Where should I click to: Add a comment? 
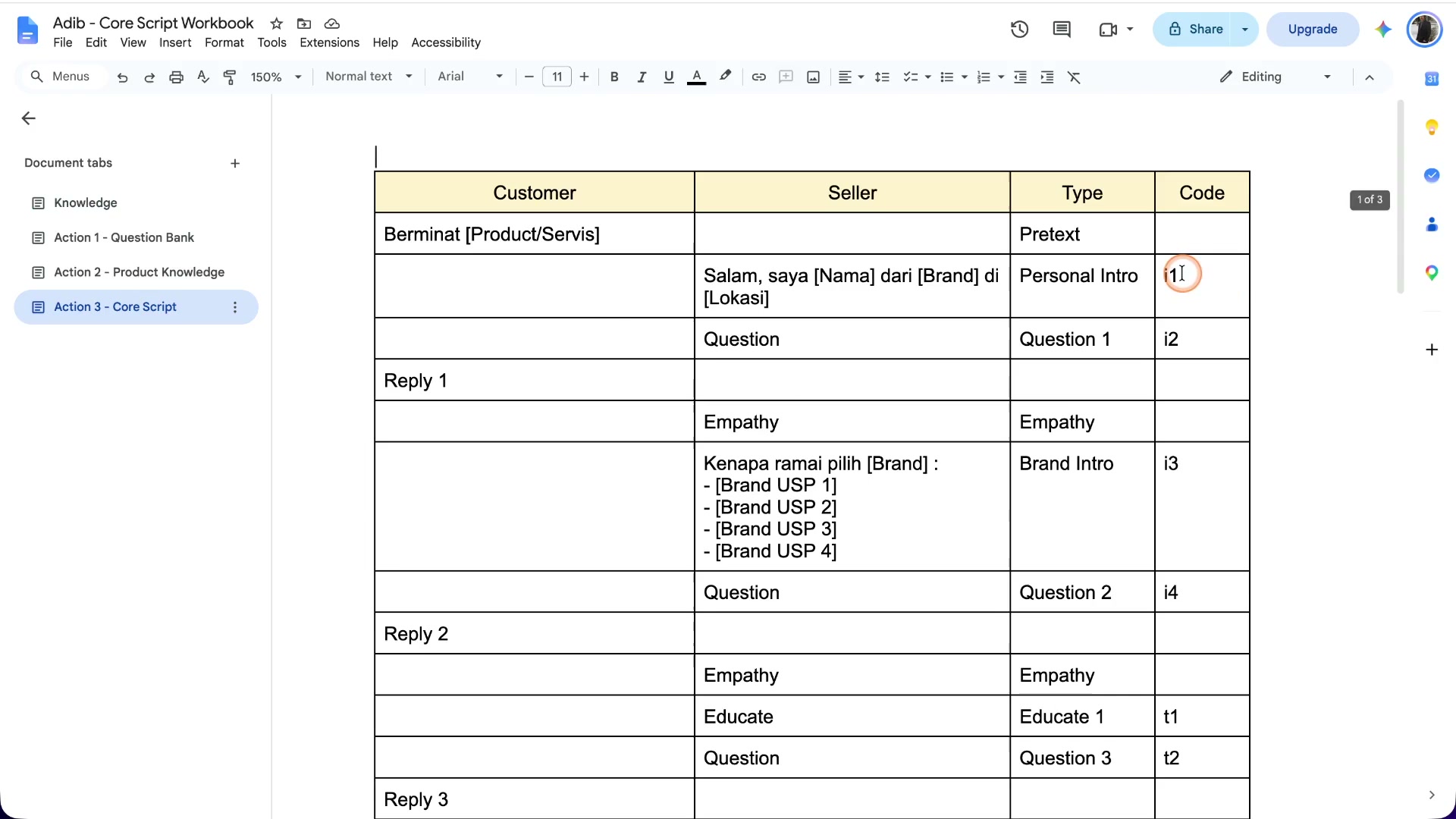click(786, 77)
